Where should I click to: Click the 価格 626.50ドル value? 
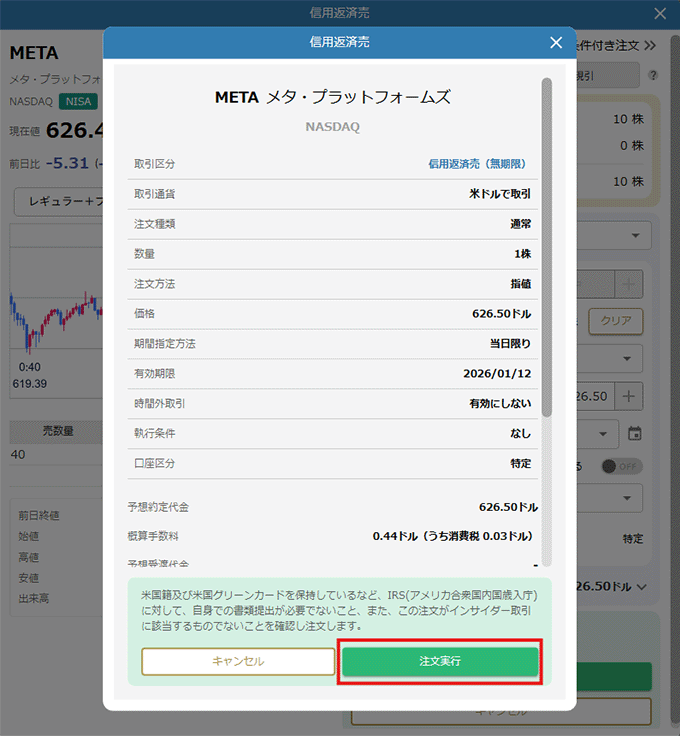point(501,314)
